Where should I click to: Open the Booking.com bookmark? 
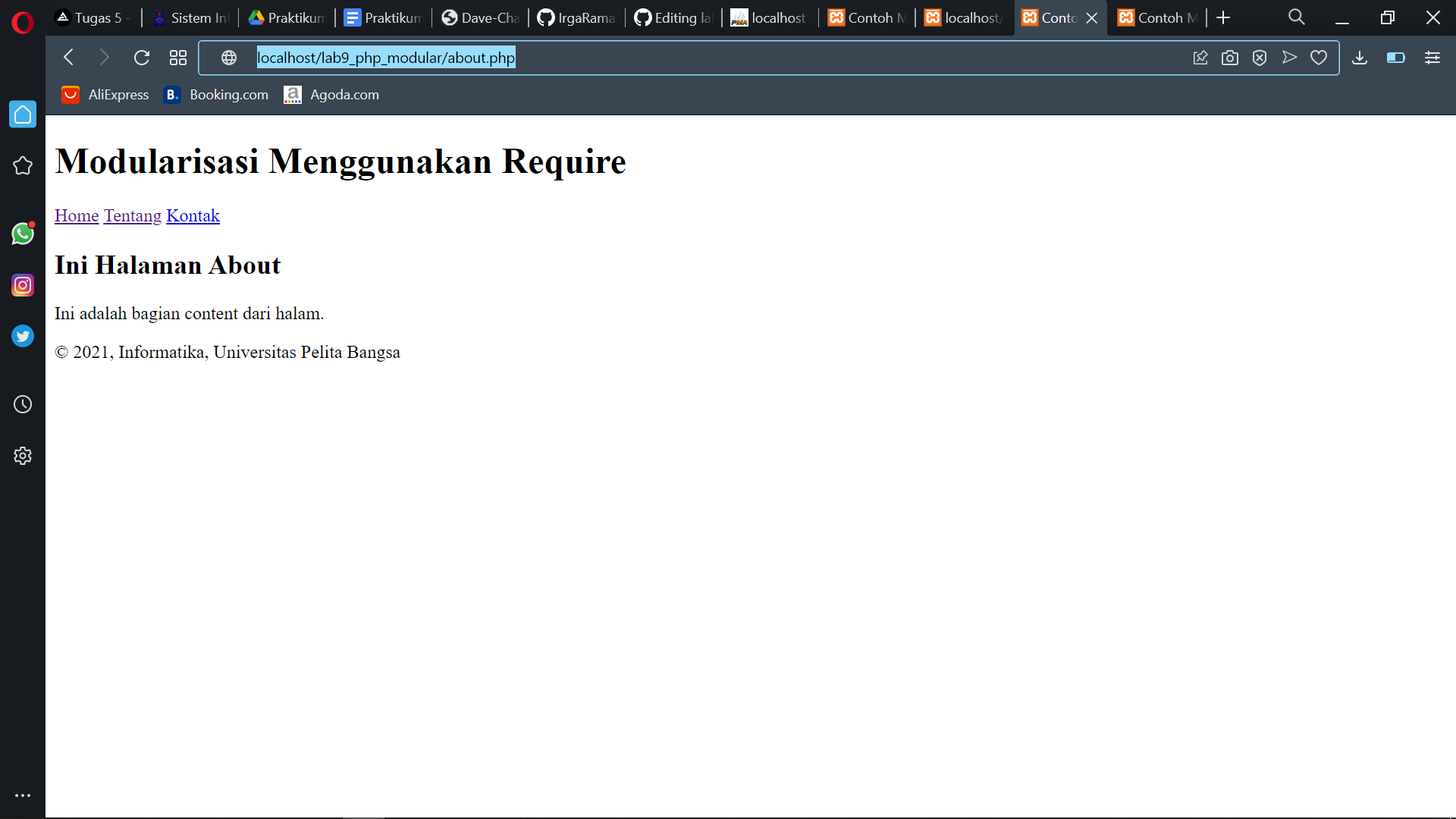point(217,95)
